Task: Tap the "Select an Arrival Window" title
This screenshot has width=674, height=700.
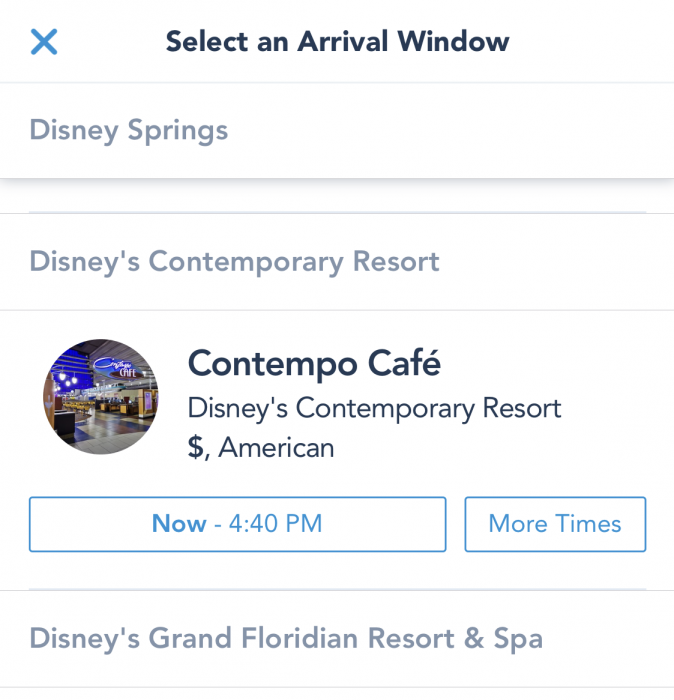Action: 337,42
